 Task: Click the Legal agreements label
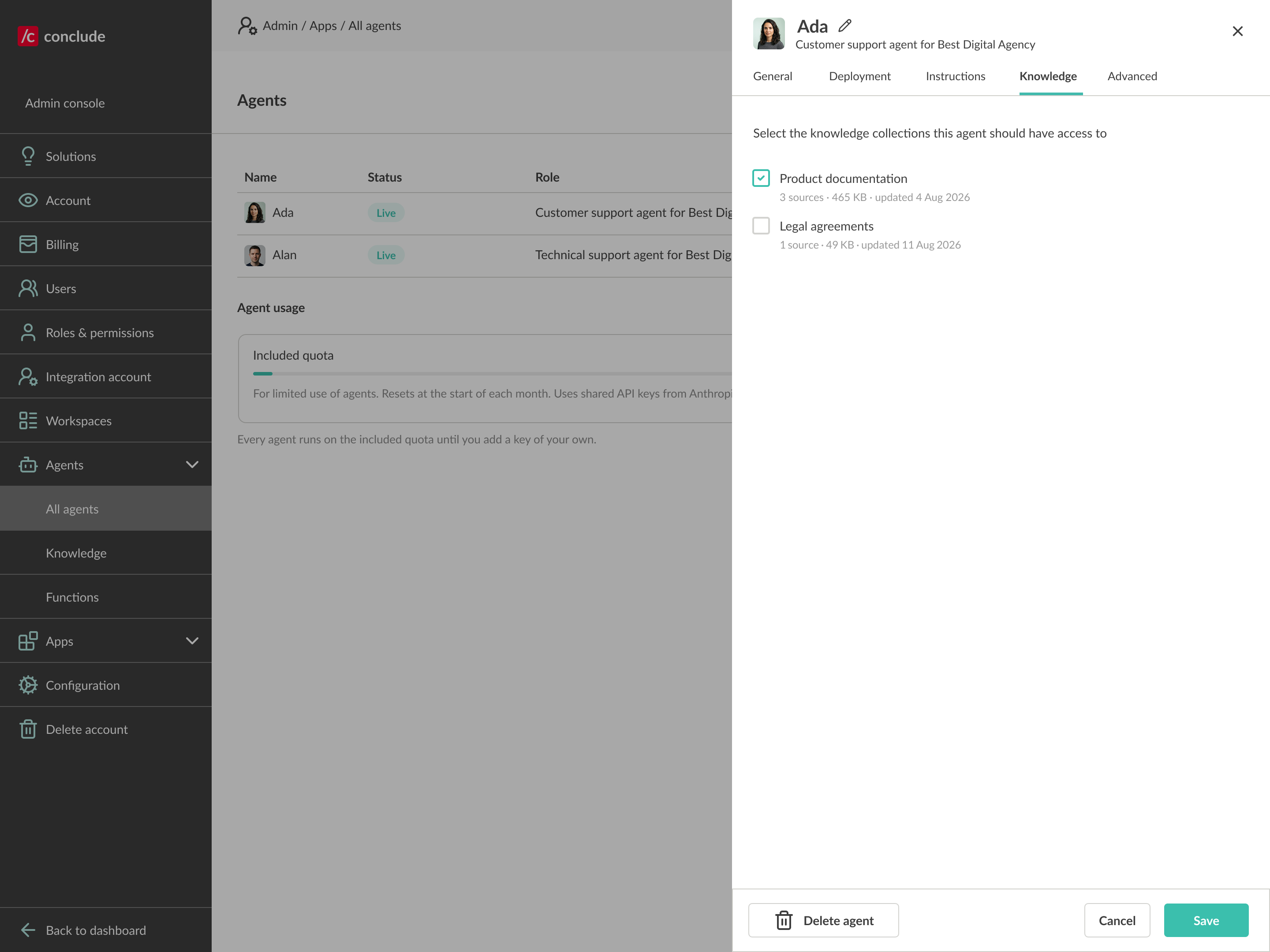click(827, 226)
